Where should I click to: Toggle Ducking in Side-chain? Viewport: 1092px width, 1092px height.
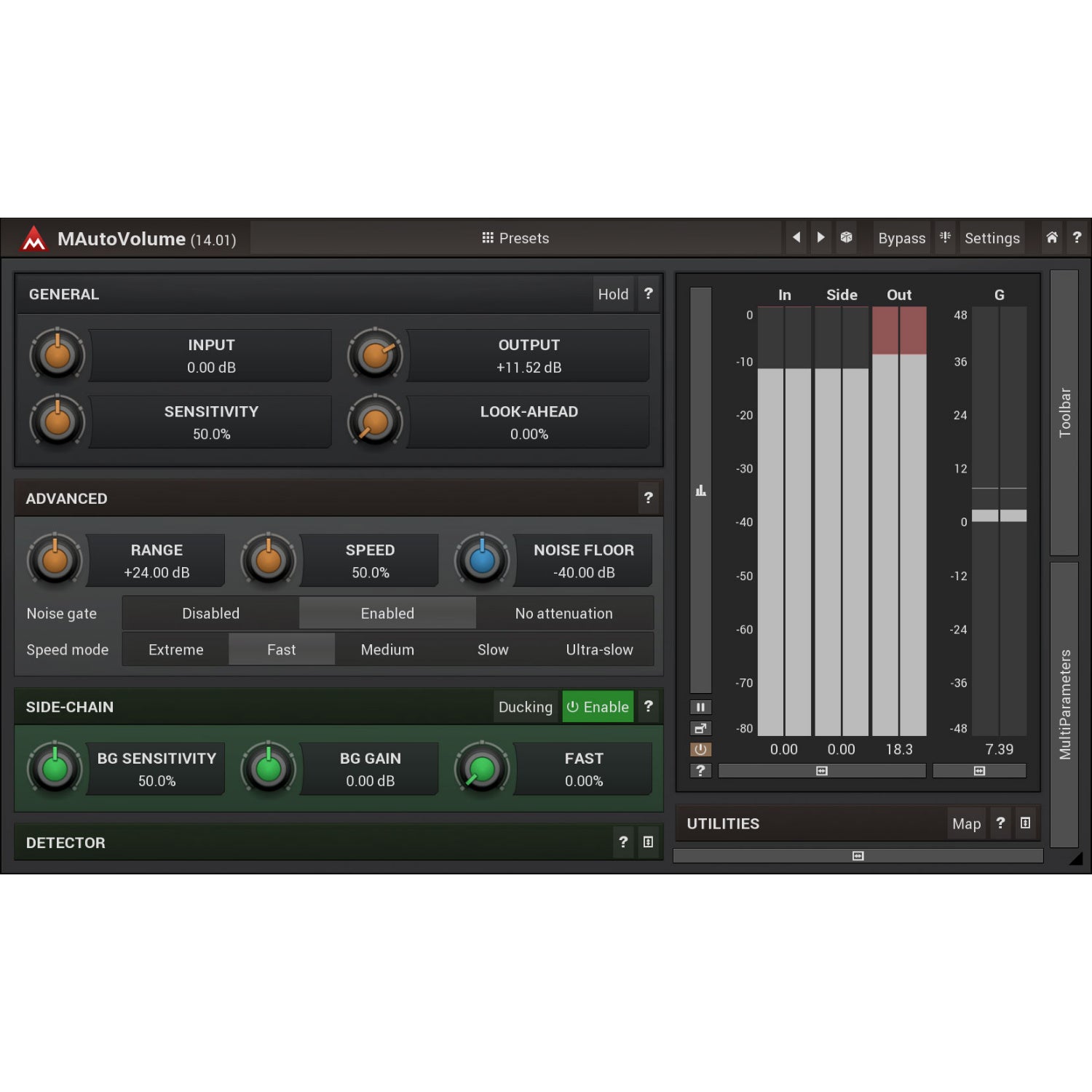526,707
